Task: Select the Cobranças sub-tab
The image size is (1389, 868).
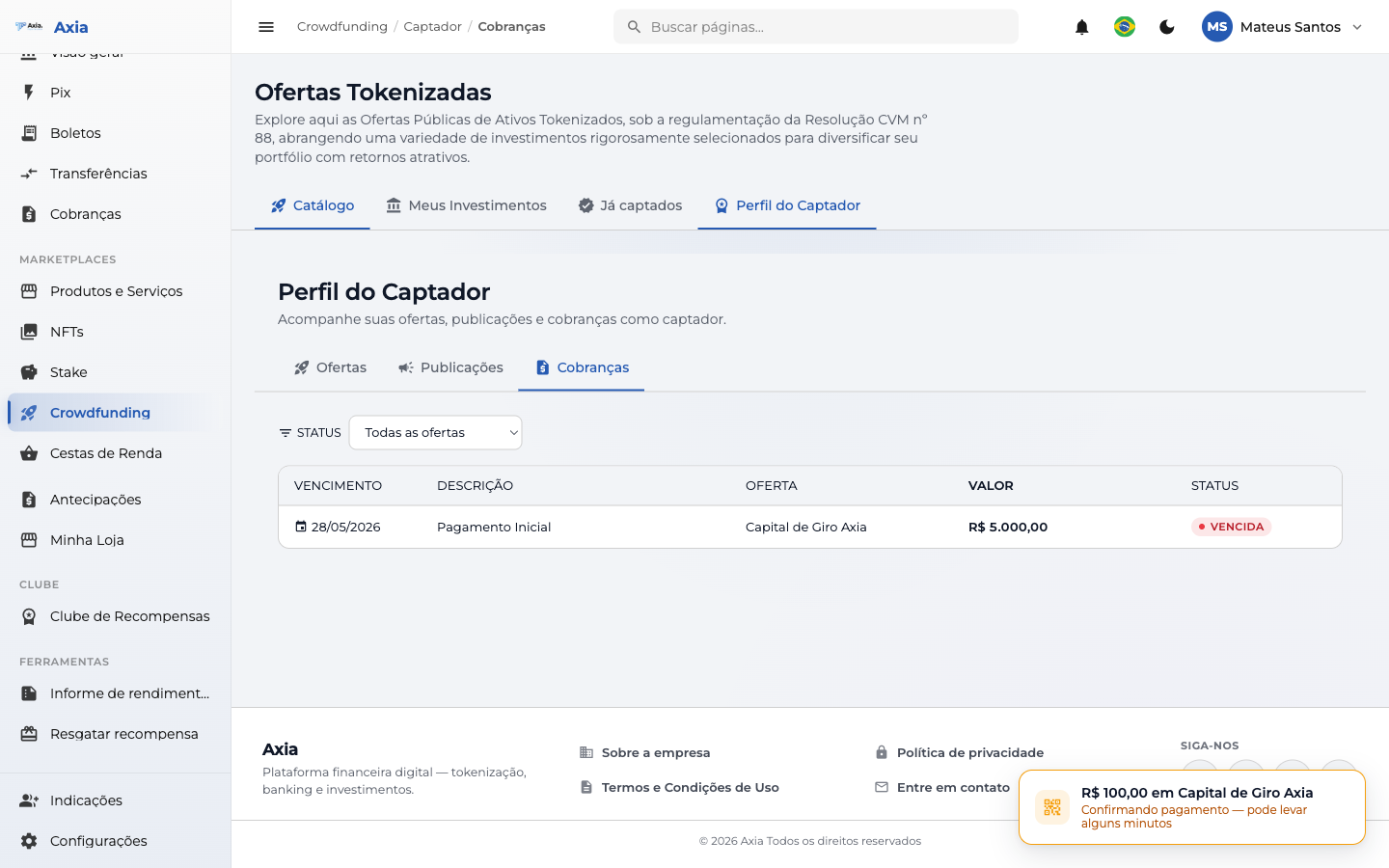Action: point(582,367)
